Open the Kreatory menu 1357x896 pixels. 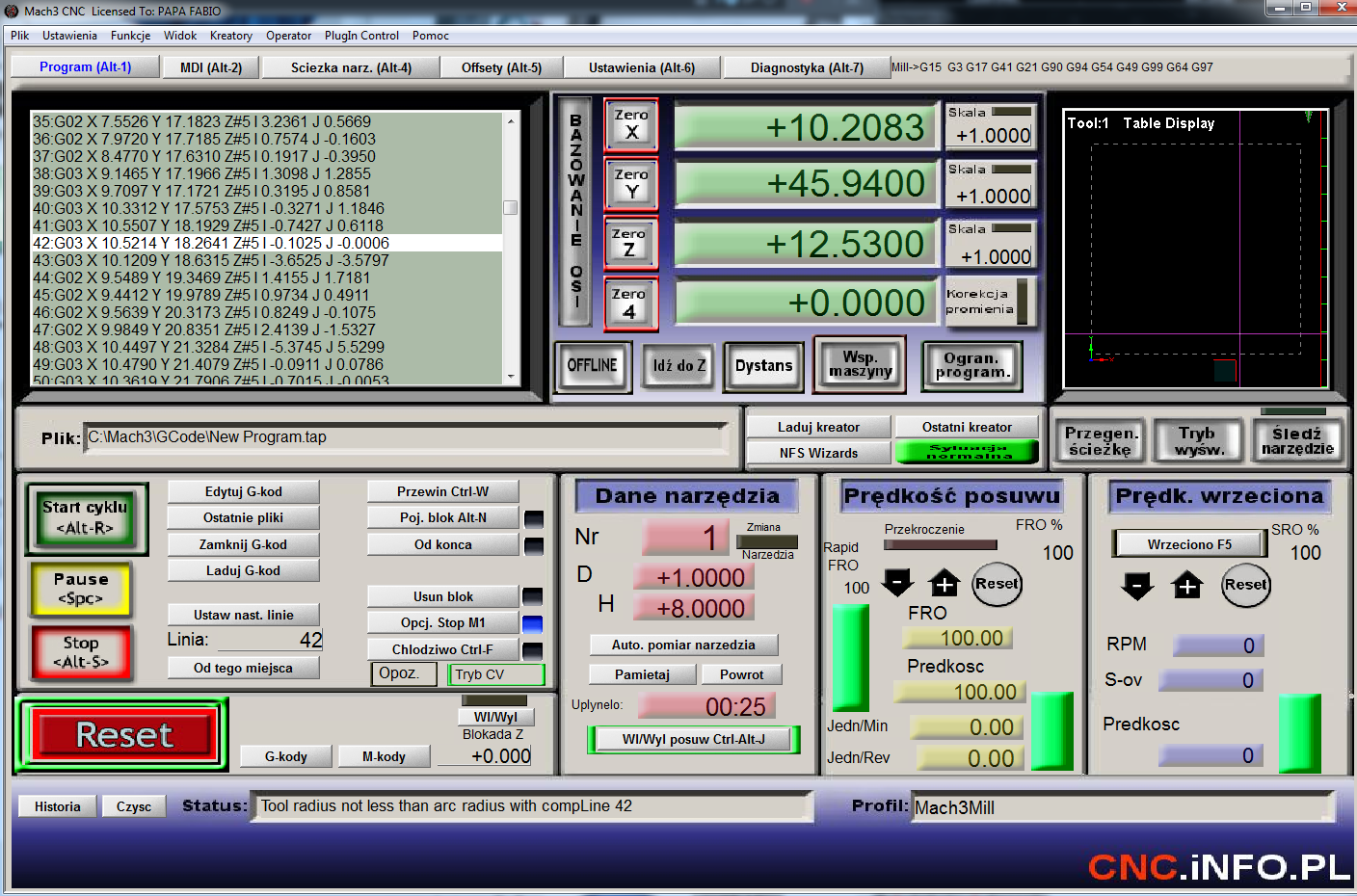point(231,36)
